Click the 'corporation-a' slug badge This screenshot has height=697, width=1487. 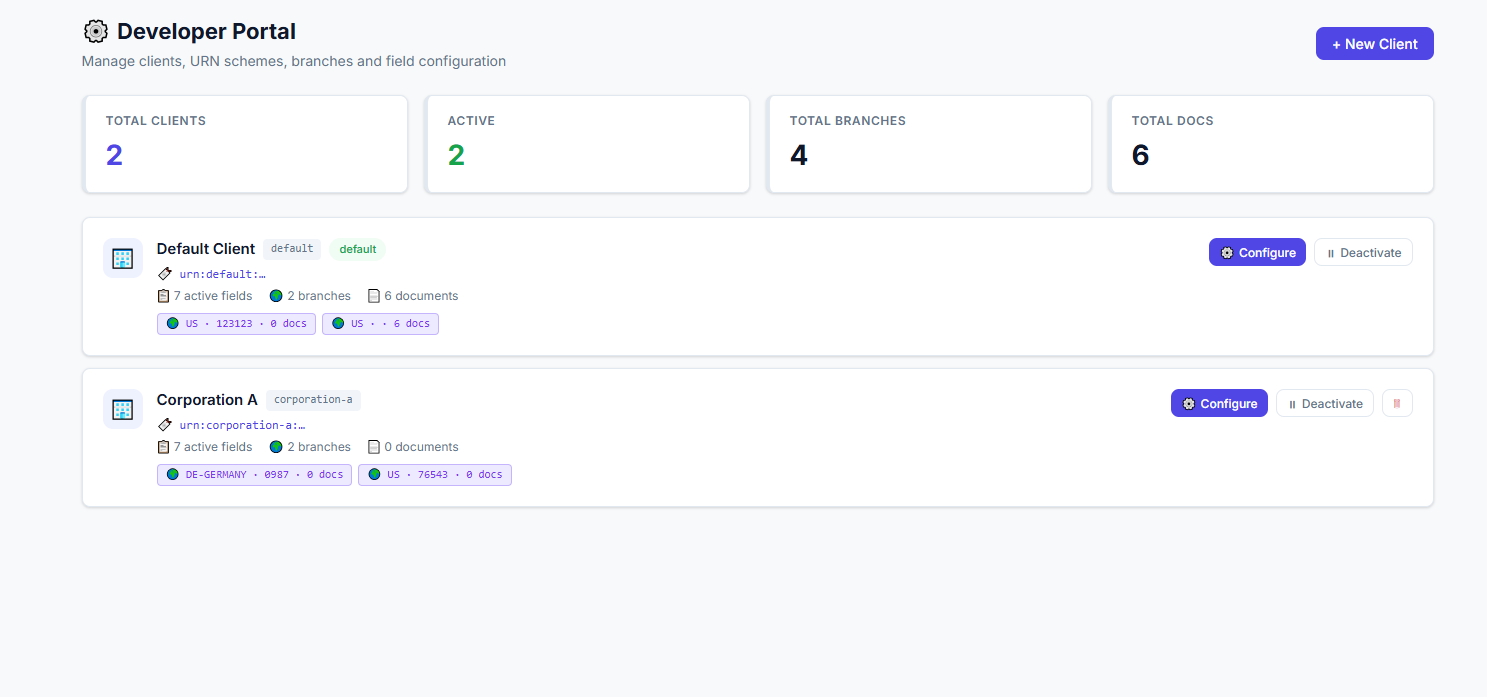pyautogui.click(x=313, y=400)
